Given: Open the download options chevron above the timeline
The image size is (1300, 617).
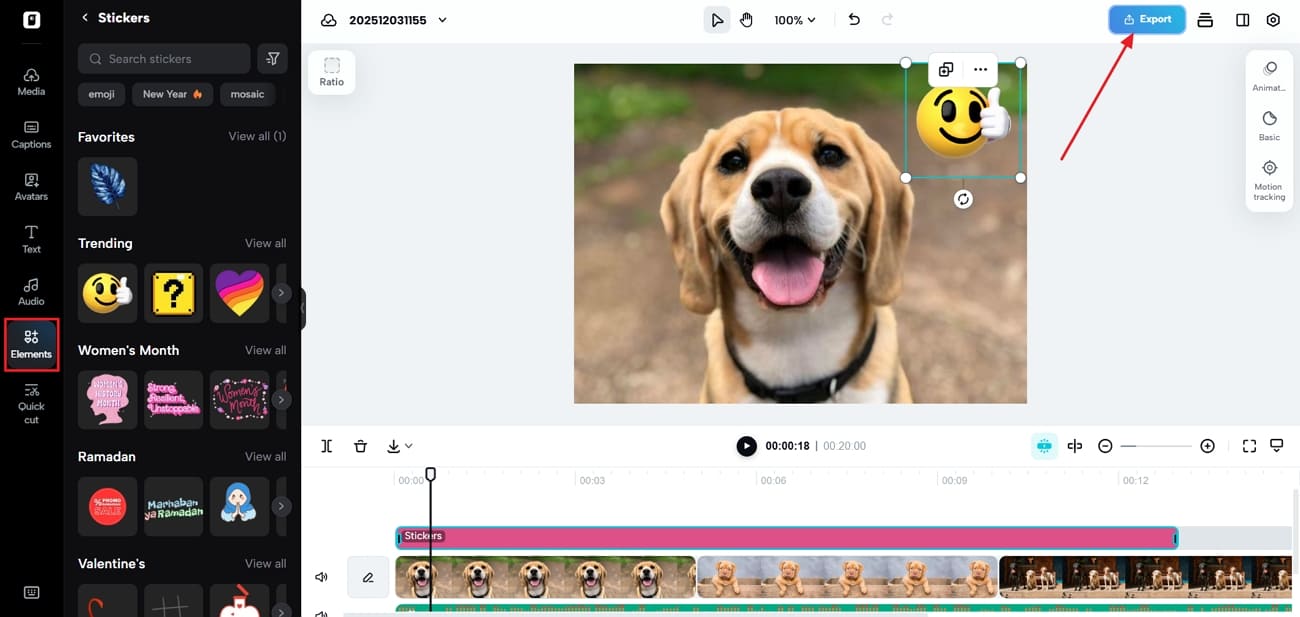Looking at the screenshot, I should coord(407,445).
